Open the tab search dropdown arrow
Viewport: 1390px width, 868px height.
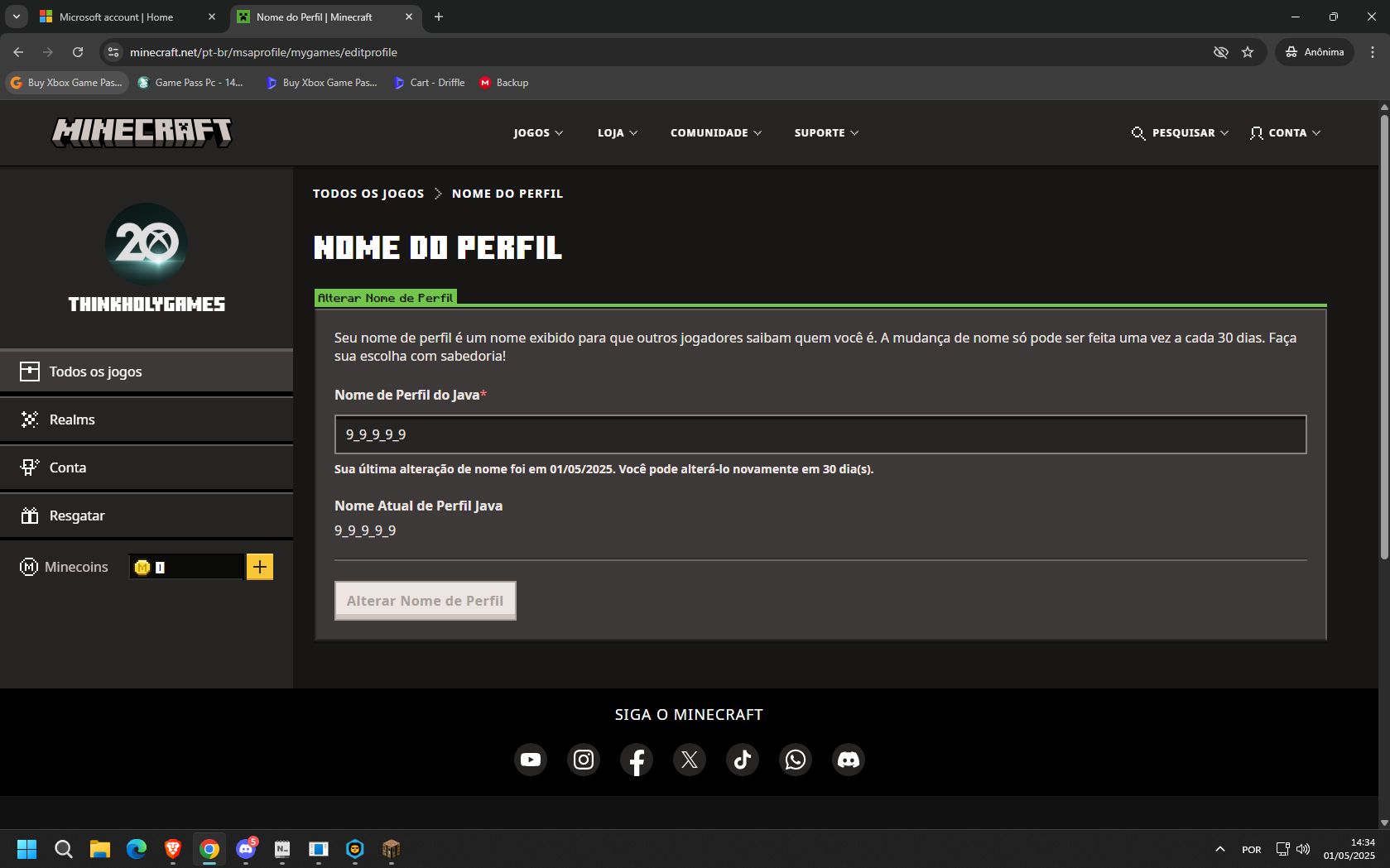pos(16,17)
